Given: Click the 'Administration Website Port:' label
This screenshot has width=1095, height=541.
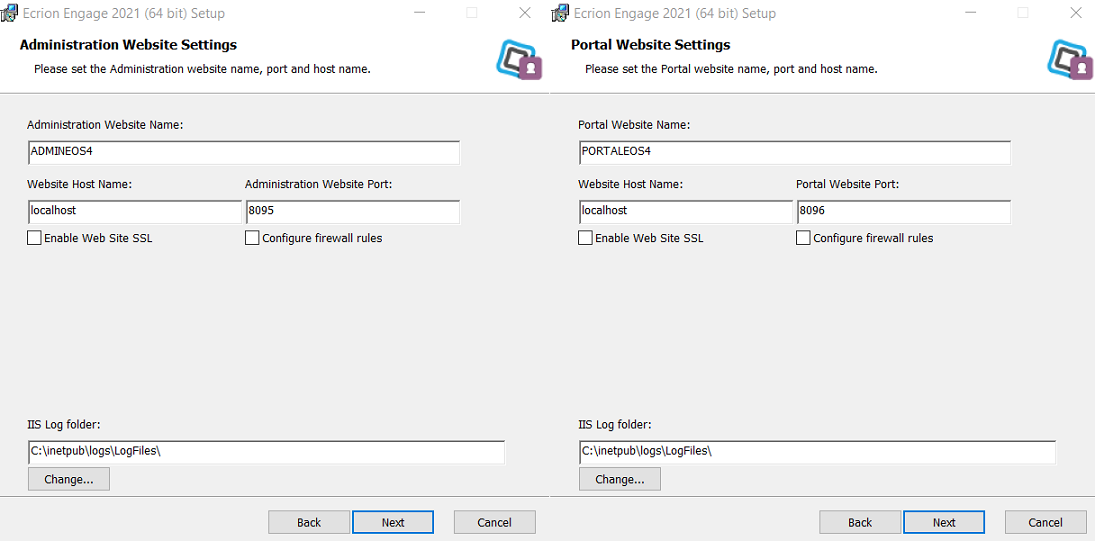Looking at the screenshot, I should click(318, 184).
